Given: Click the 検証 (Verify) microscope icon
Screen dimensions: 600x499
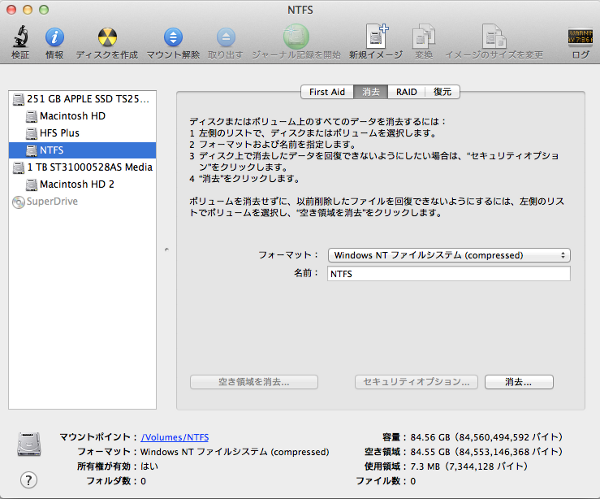Looking at the screenshot, I should point(20,38).
